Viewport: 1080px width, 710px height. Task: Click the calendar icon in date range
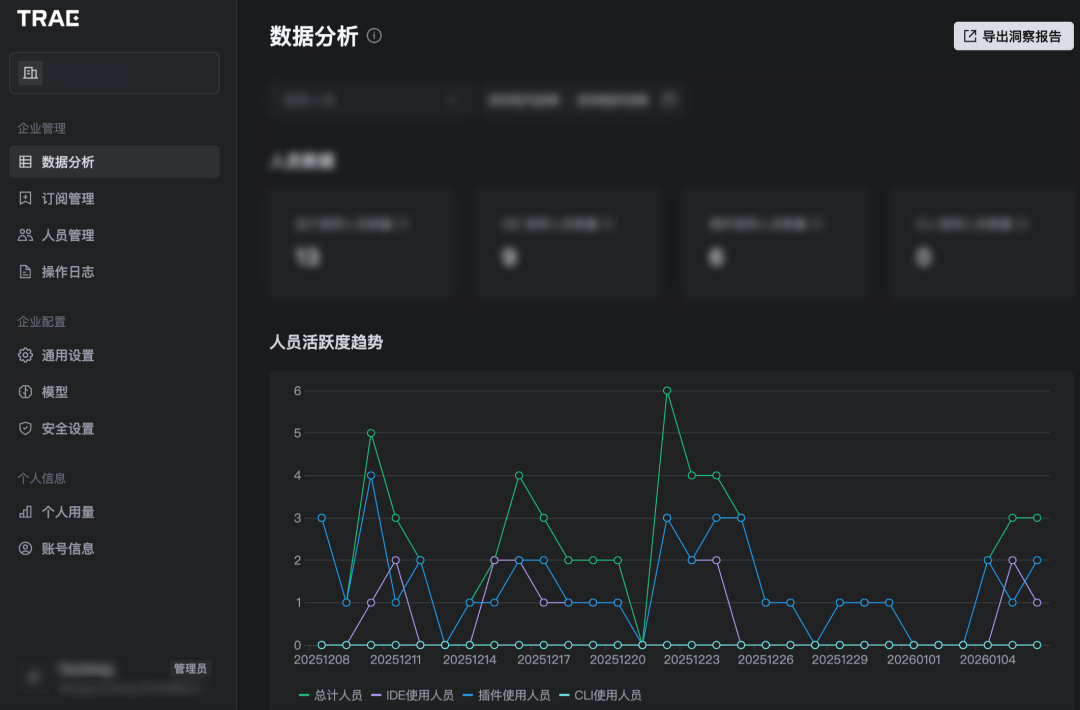669,99
